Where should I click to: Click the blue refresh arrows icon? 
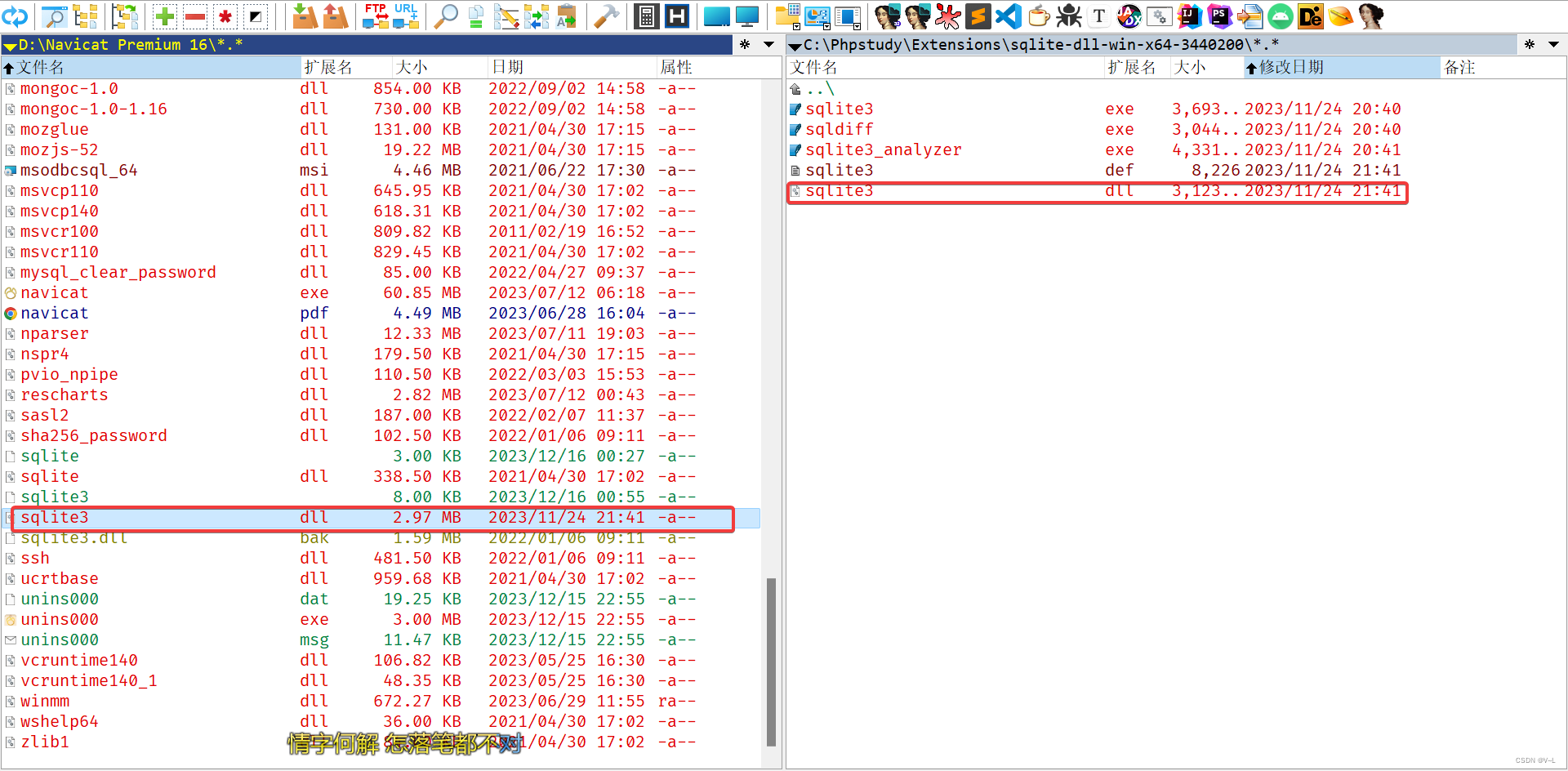[16, 16]
